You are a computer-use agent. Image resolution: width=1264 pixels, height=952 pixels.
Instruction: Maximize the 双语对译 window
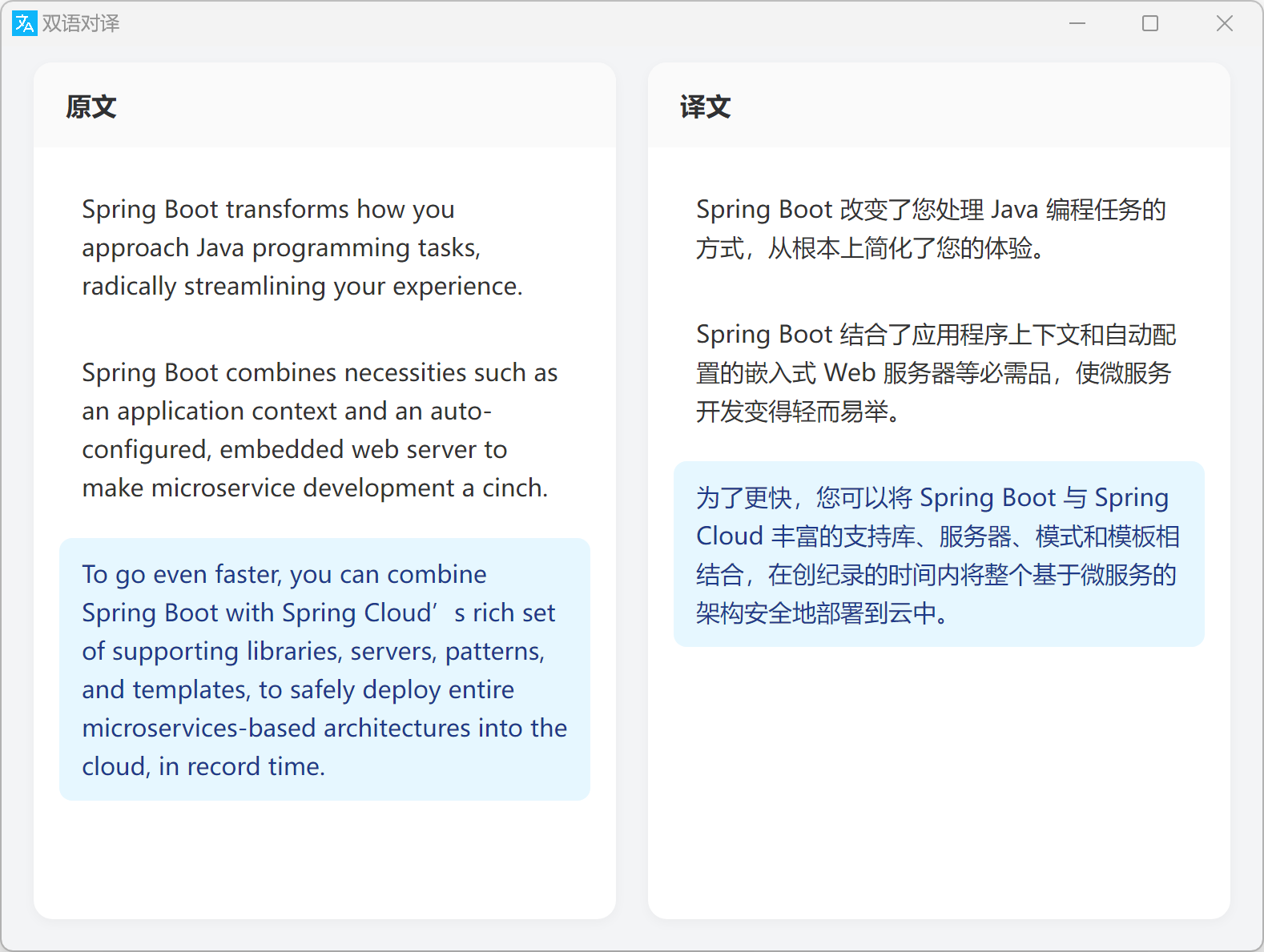(1150, 23)
